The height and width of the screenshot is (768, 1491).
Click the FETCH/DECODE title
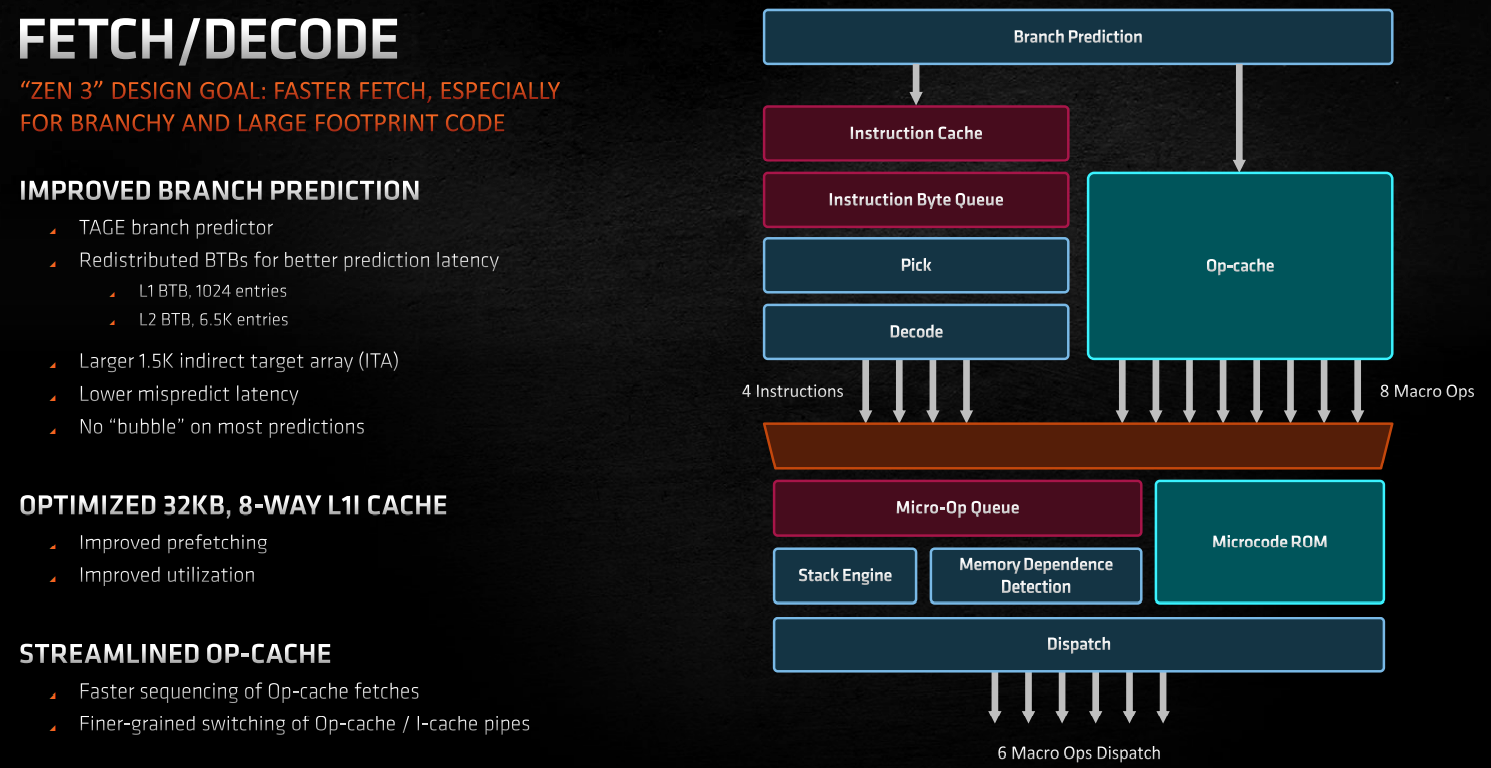point(208,41)
